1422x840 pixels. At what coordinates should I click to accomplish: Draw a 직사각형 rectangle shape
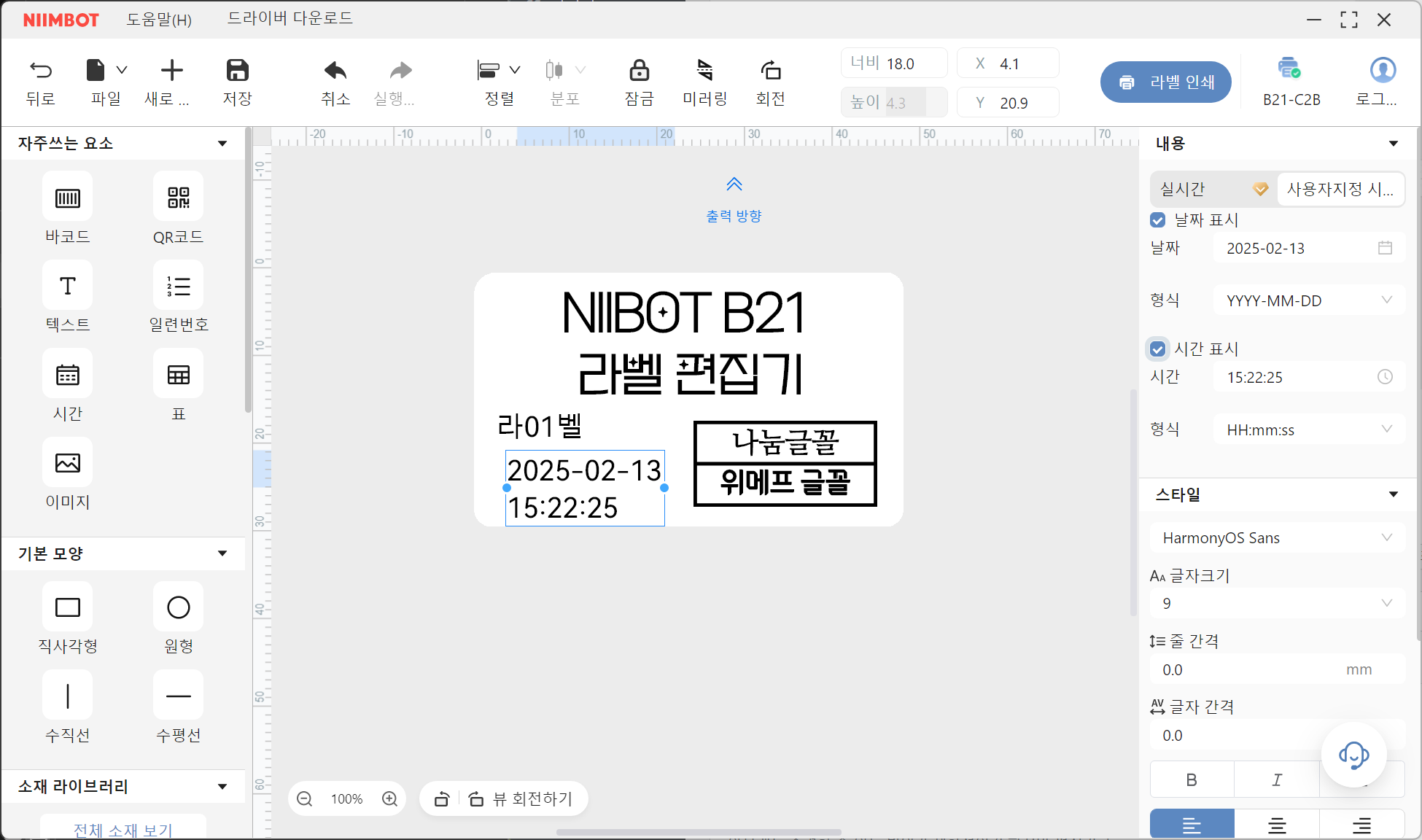coord(68,607)
